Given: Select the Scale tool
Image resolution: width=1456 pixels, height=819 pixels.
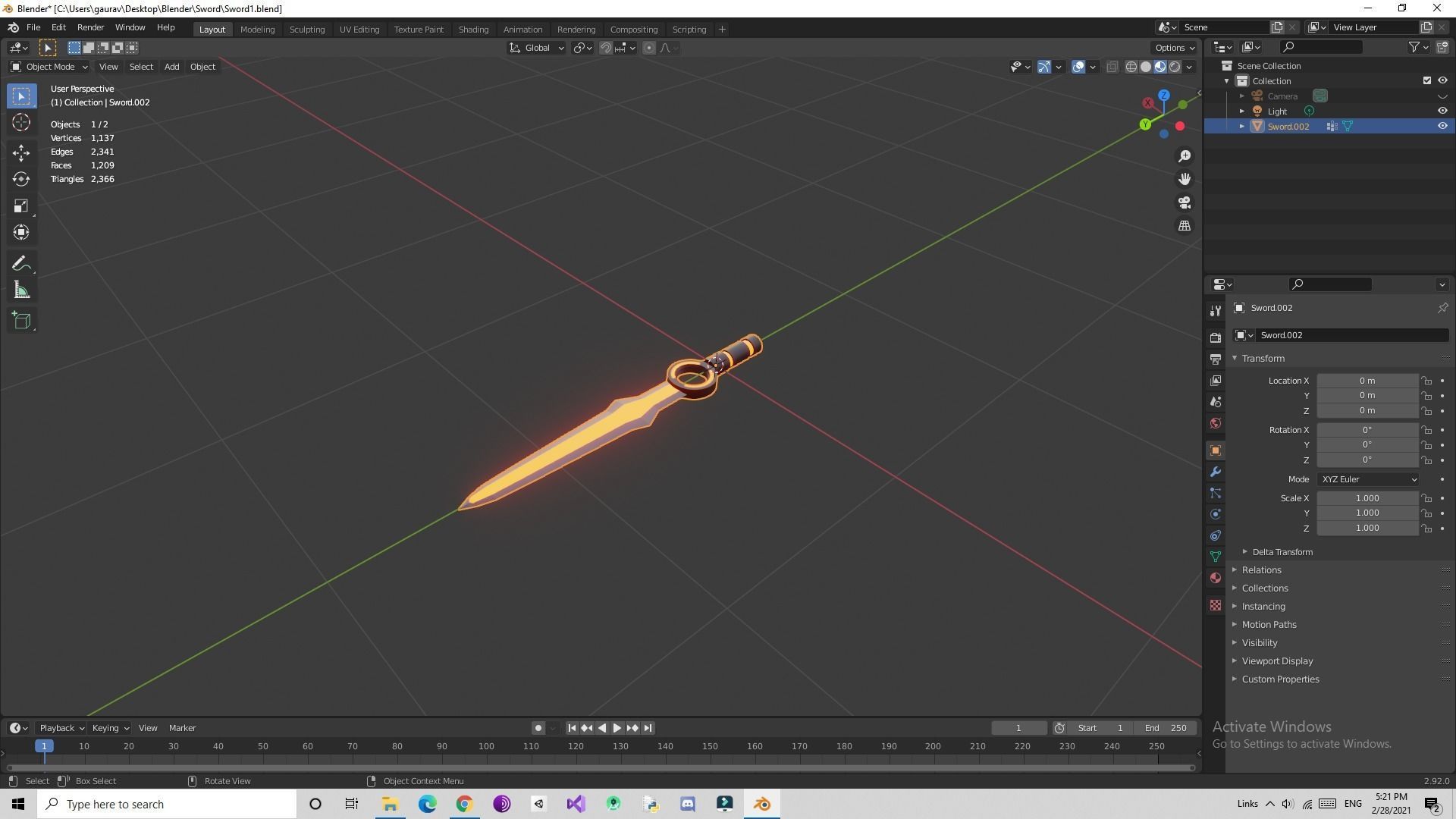Looking at the screenshot, I should tap(21, 206).
